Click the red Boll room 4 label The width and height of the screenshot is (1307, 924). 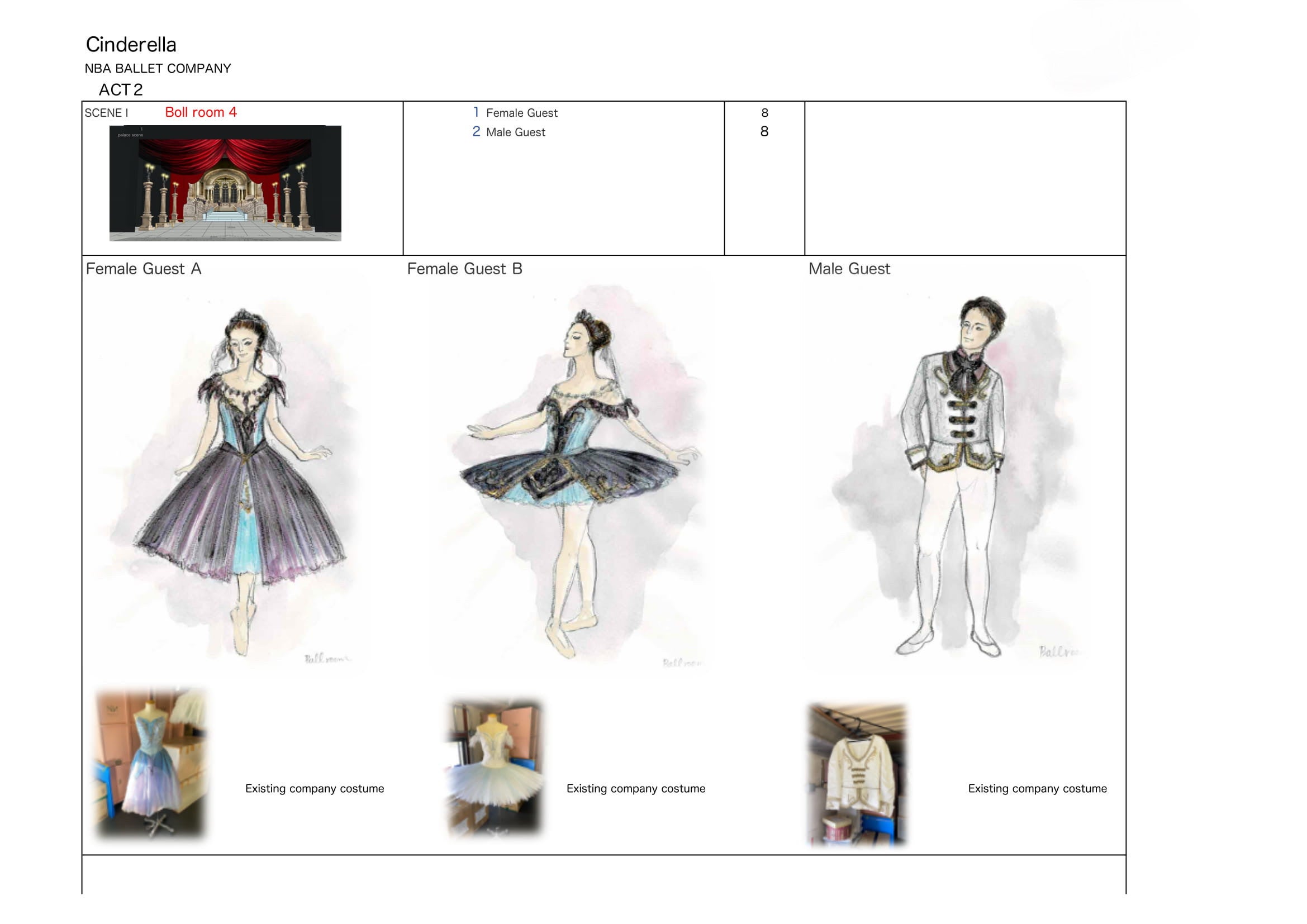click(x=201, y=112)
